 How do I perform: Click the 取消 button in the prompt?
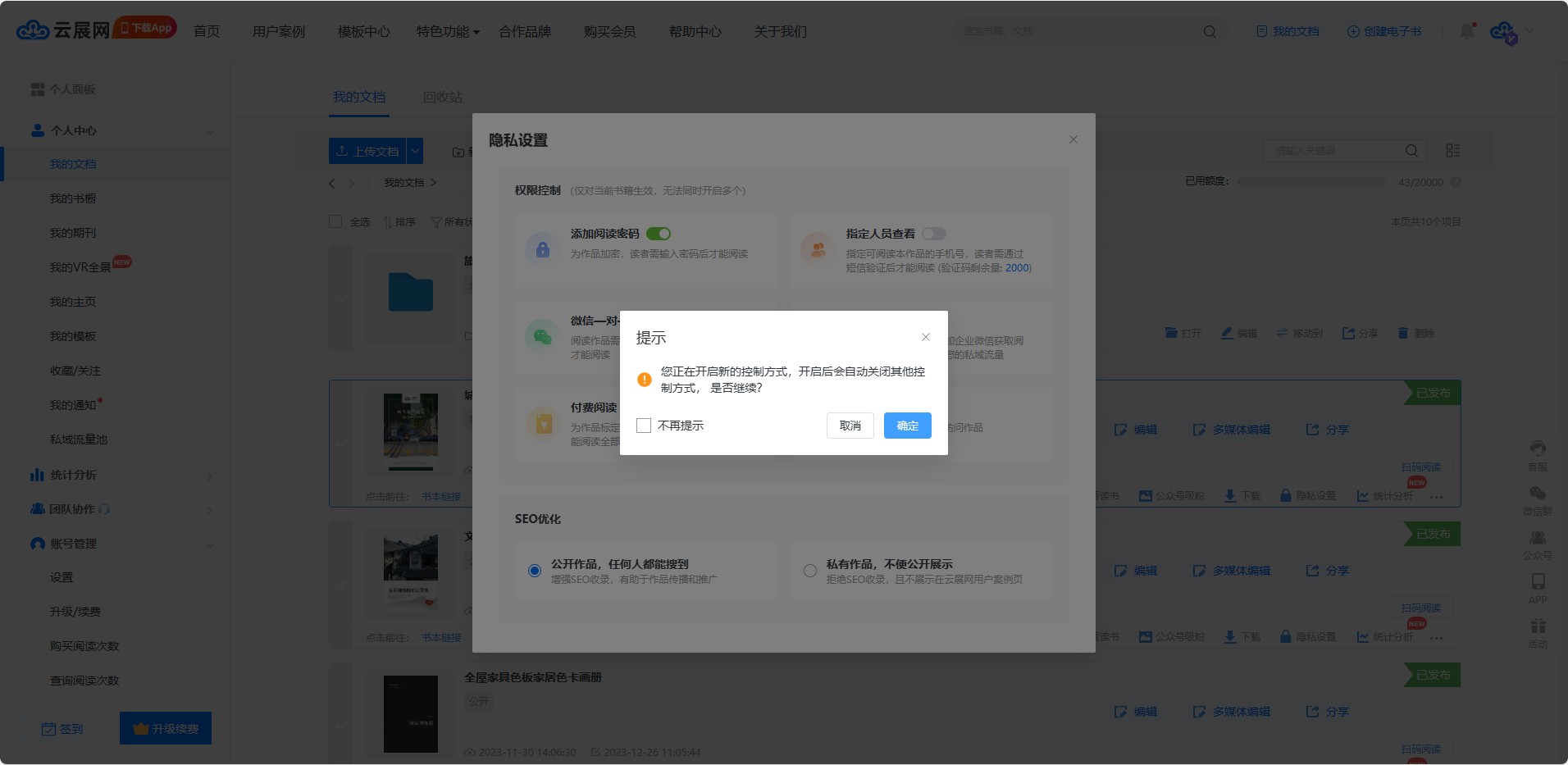click(850, 426)
